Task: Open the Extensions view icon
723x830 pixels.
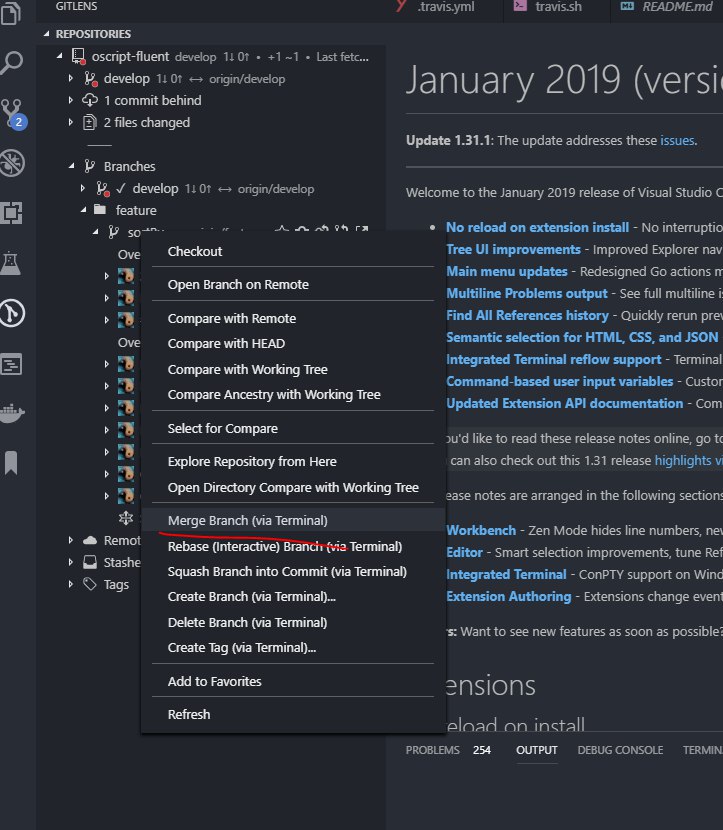Action: [x=12, y=212]
